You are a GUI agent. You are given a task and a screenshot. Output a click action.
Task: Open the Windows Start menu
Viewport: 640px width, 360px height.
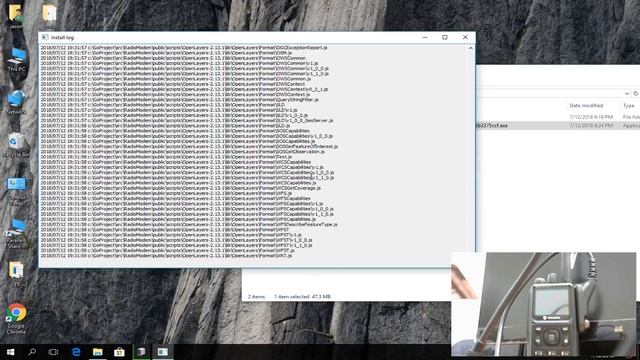tap(10, 352)
